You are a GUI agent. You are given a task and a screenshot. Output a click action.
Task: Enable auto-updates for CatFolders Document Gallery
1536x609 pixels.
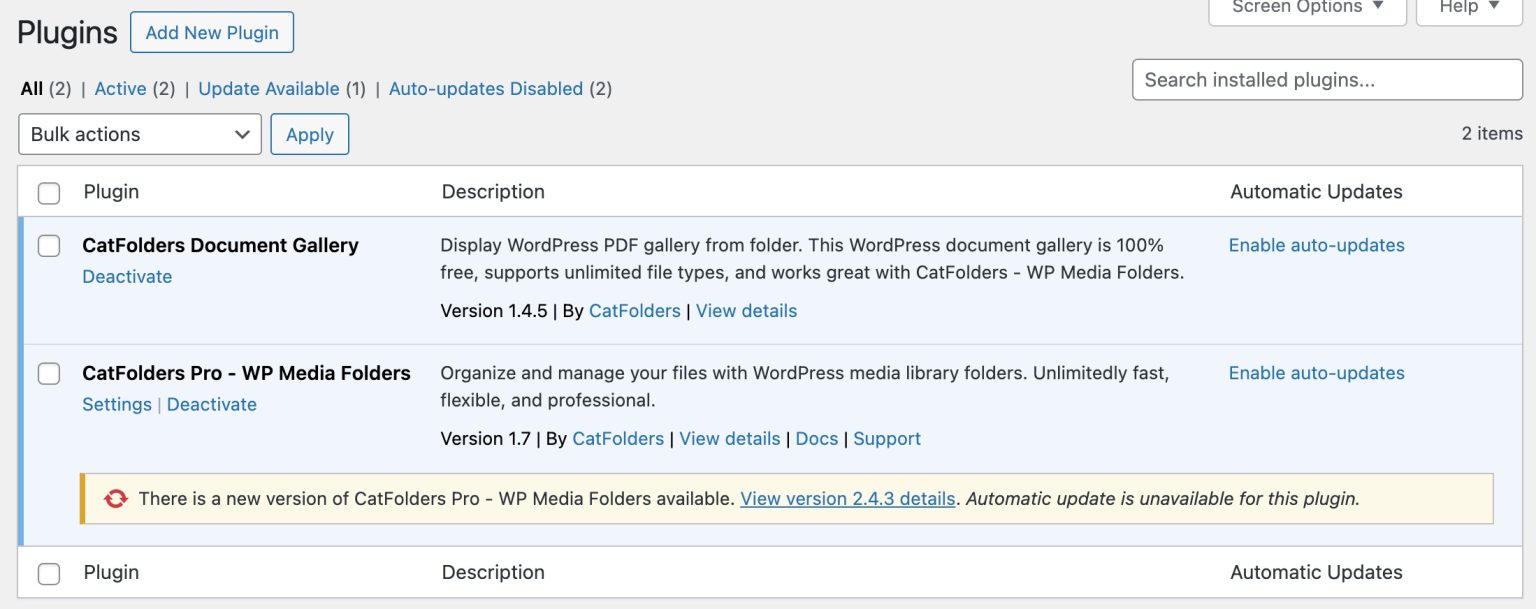coord(1315,245)
